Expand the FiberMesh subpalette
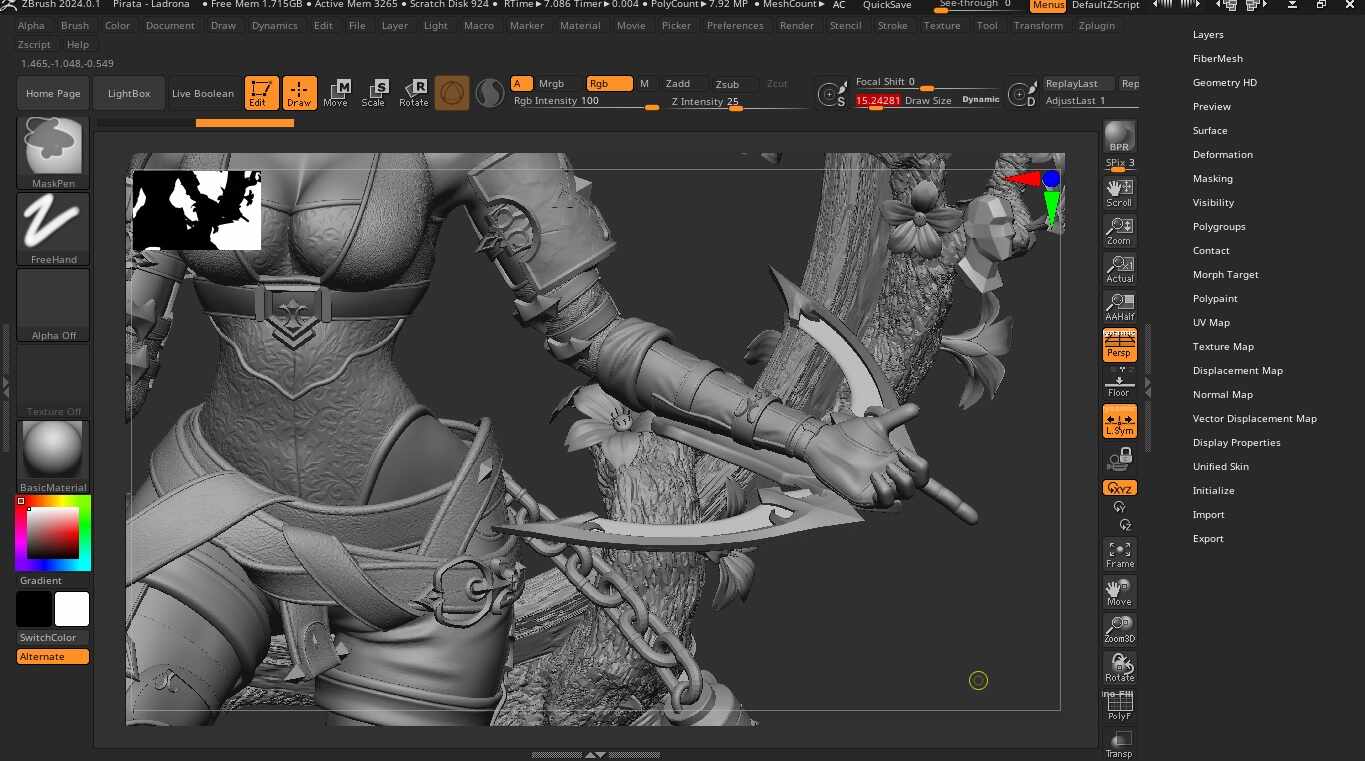 coord(1217,58)
